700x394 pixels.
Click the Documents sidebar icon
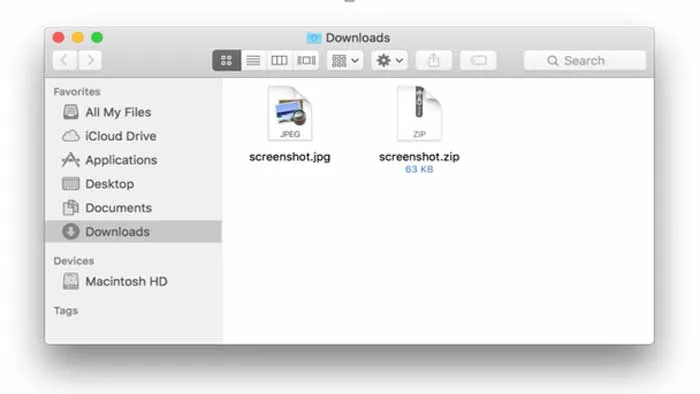point(71,207)
